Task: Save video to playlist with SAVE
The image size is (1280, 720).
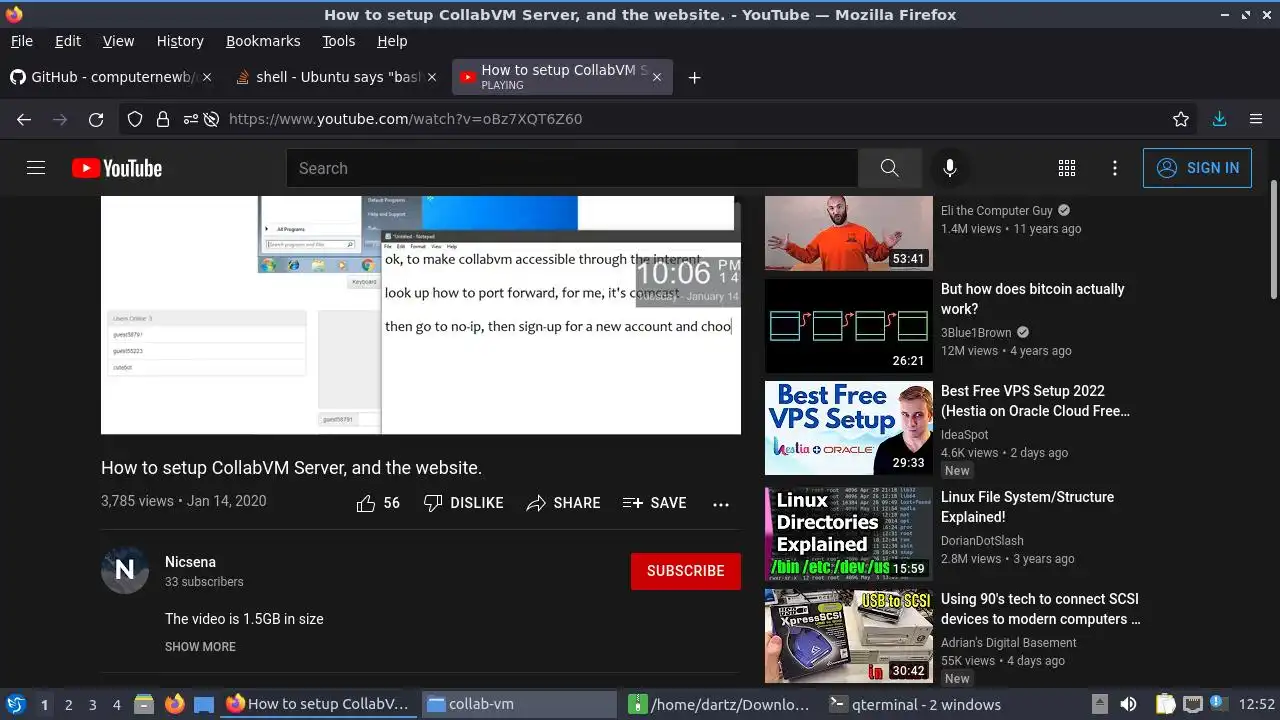Action: click(x=654, y=503)
